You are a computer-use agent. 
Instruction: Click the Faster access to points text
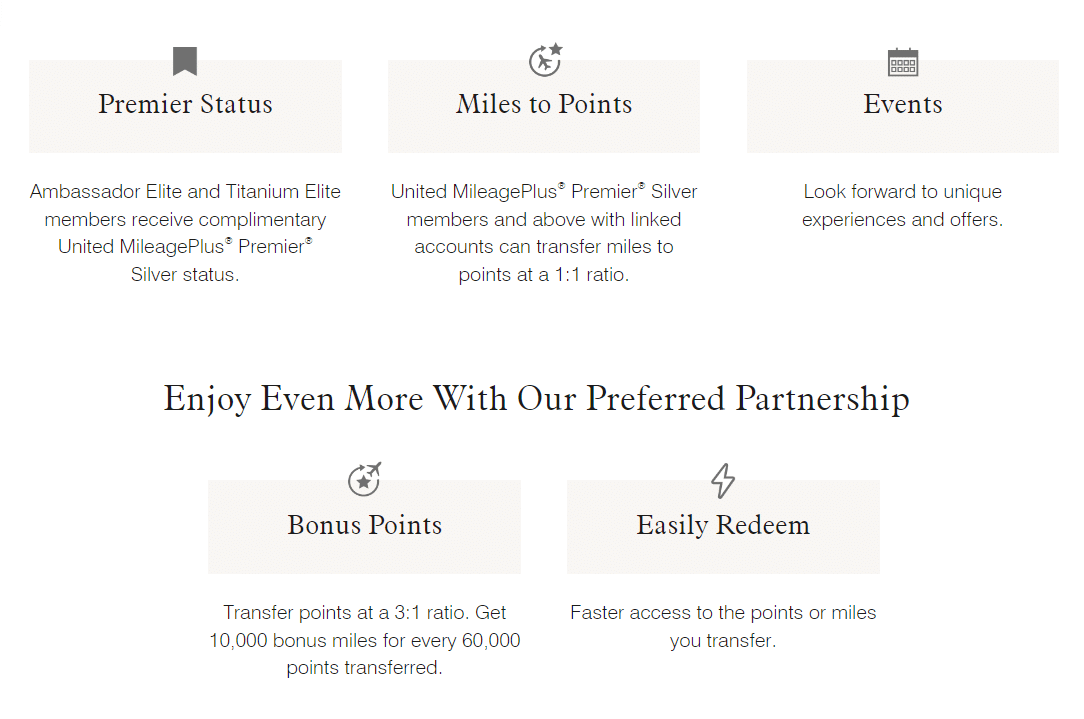pyautogui.click(x=723, y=626)
